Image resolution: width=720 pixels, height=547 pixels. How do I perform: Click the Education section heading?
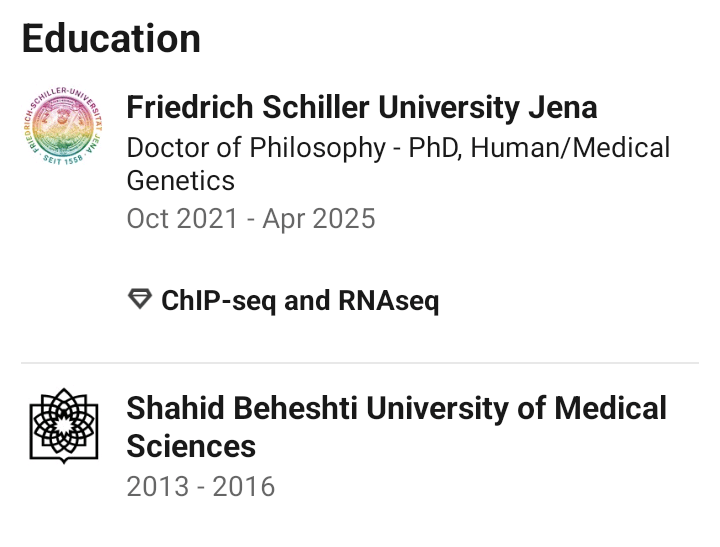(111, 39)
